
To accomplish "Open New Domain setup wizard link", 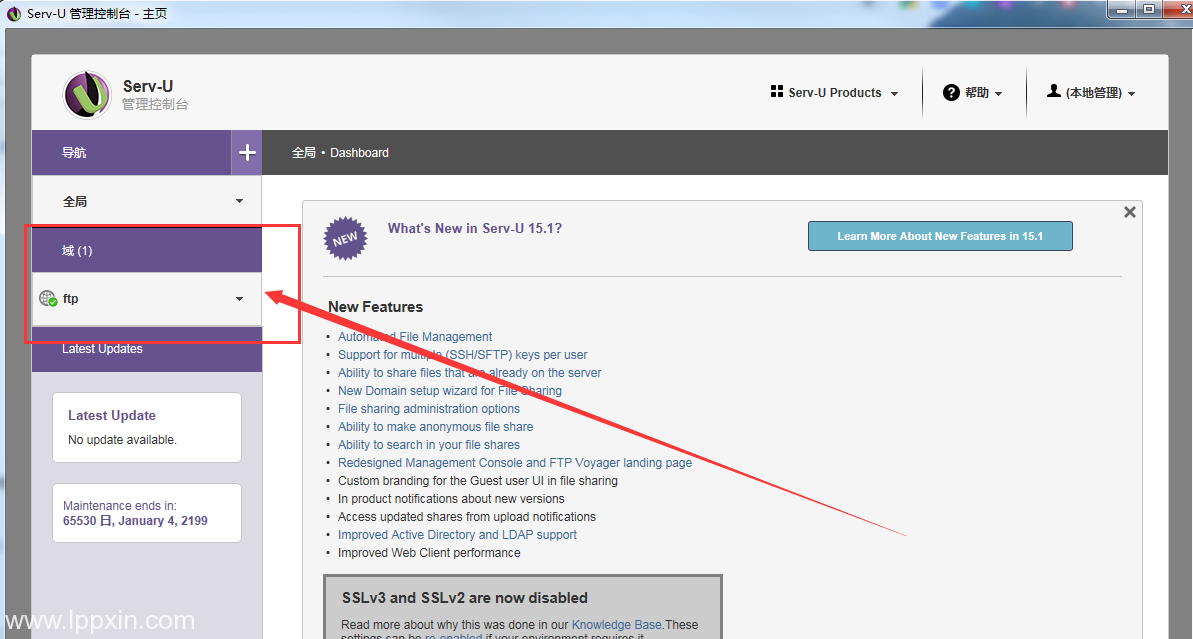I will pos(449,391).
